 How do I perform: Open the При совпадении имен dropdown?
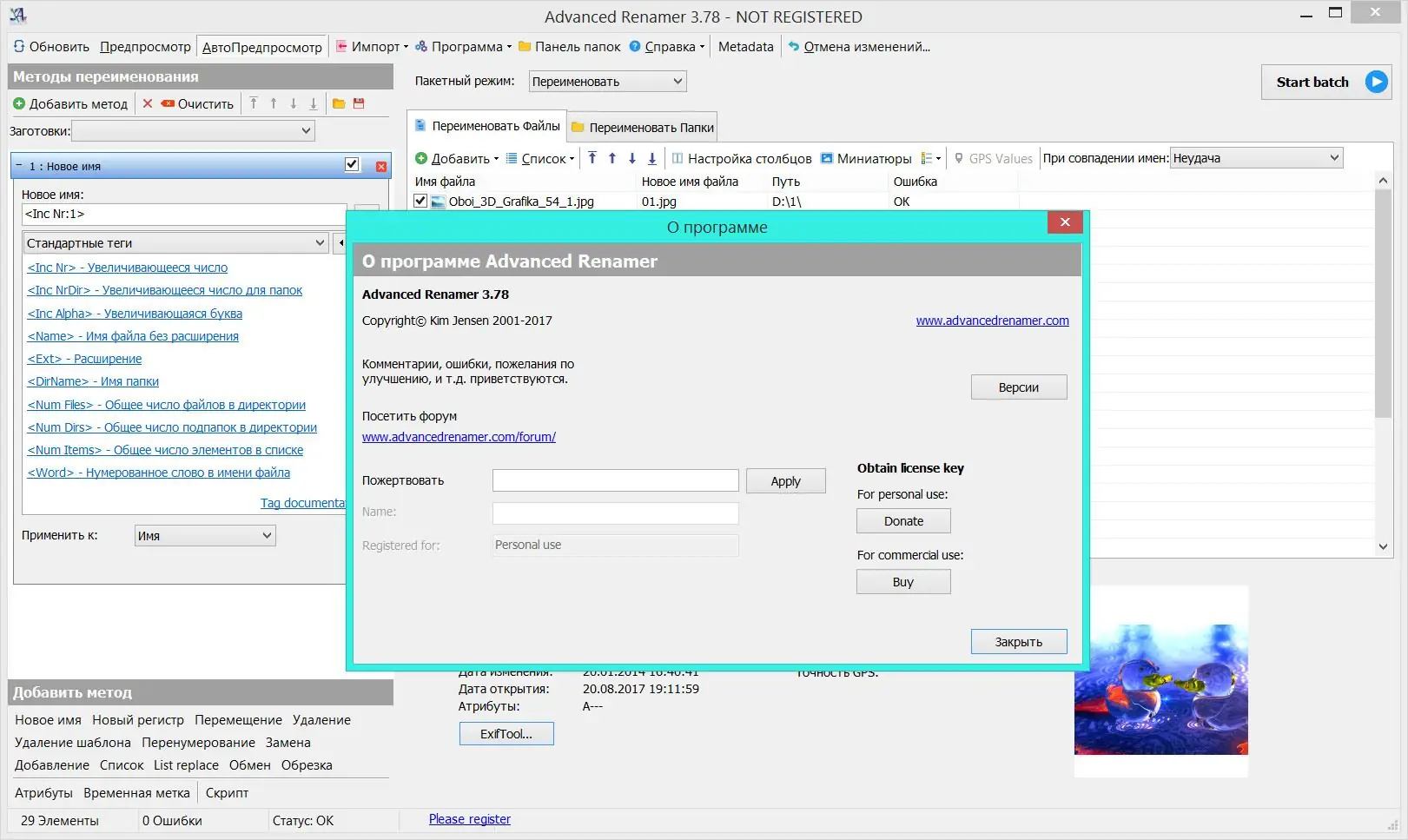tap(1256, 158)
